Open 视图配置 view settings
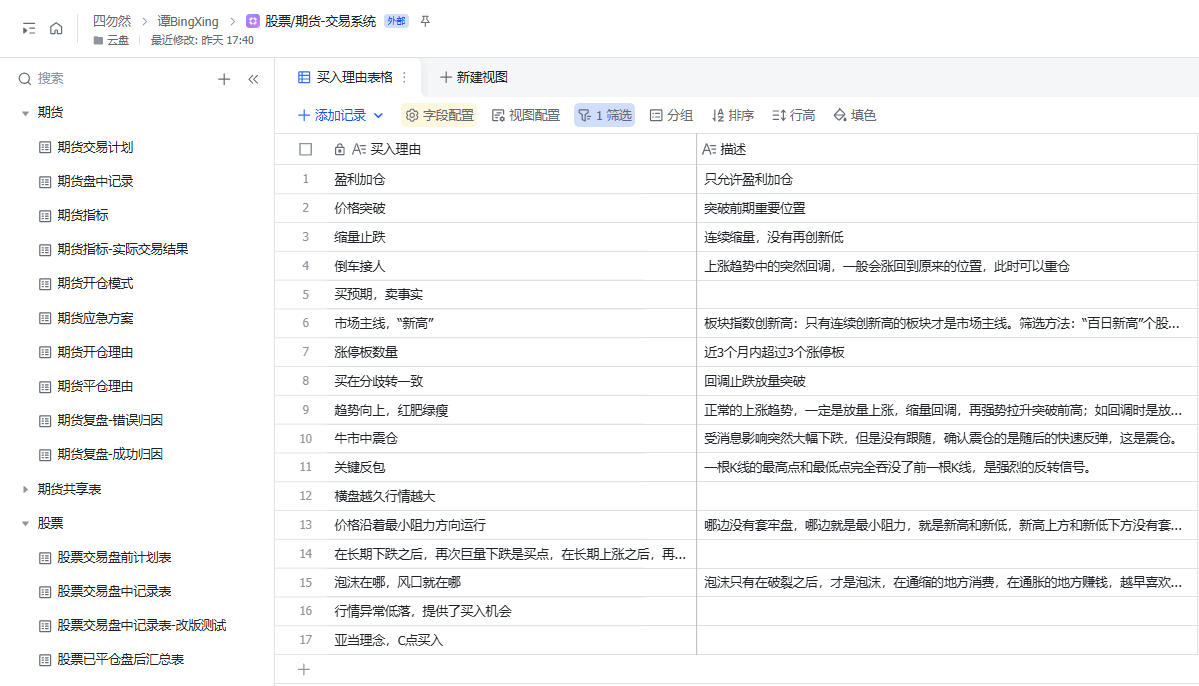The width and height of the screenshot is (1199, 686). click(525, 115)
